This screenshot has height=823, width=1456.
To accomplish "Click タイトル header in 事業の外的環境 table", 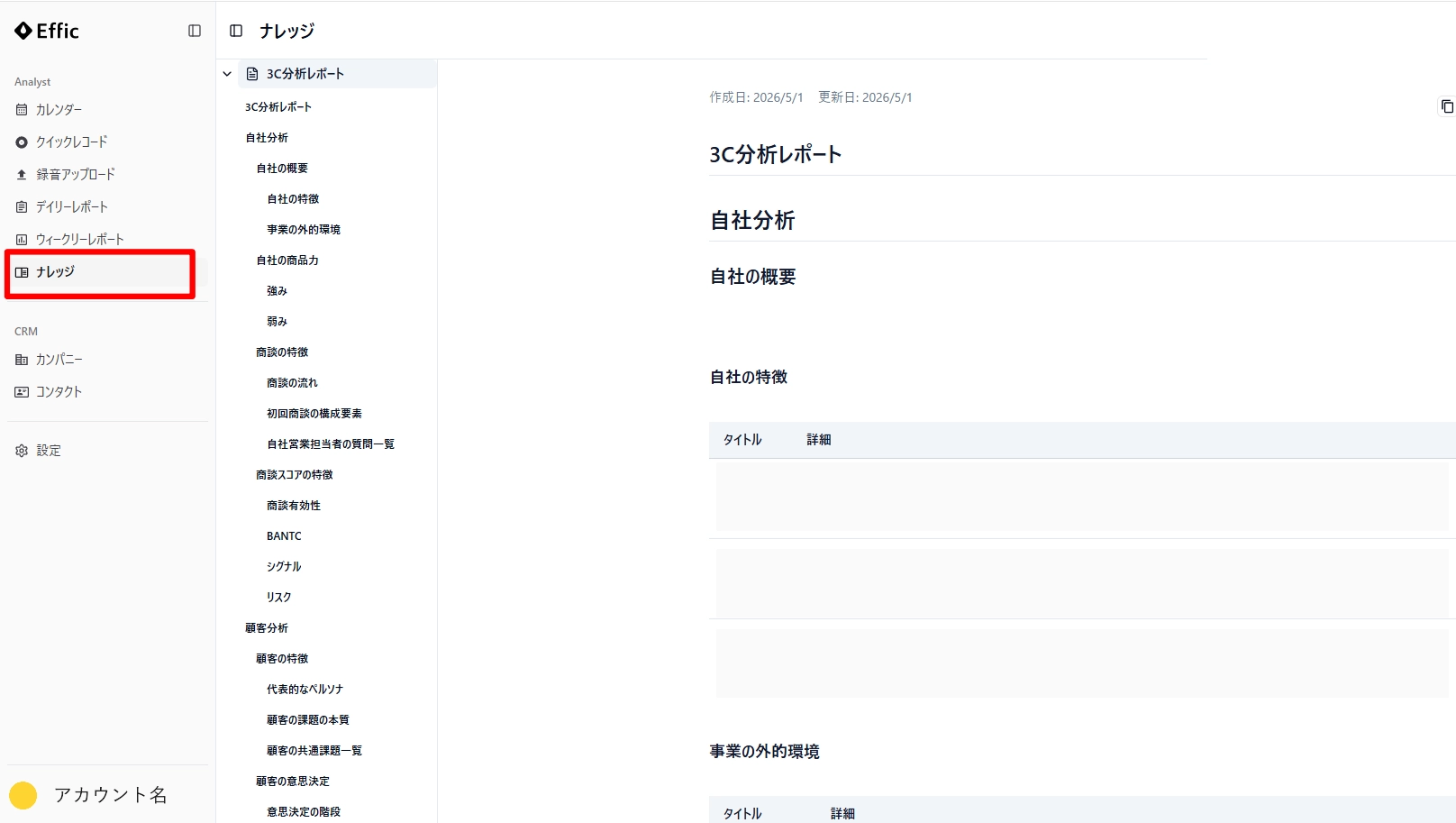I will (742, 814).
